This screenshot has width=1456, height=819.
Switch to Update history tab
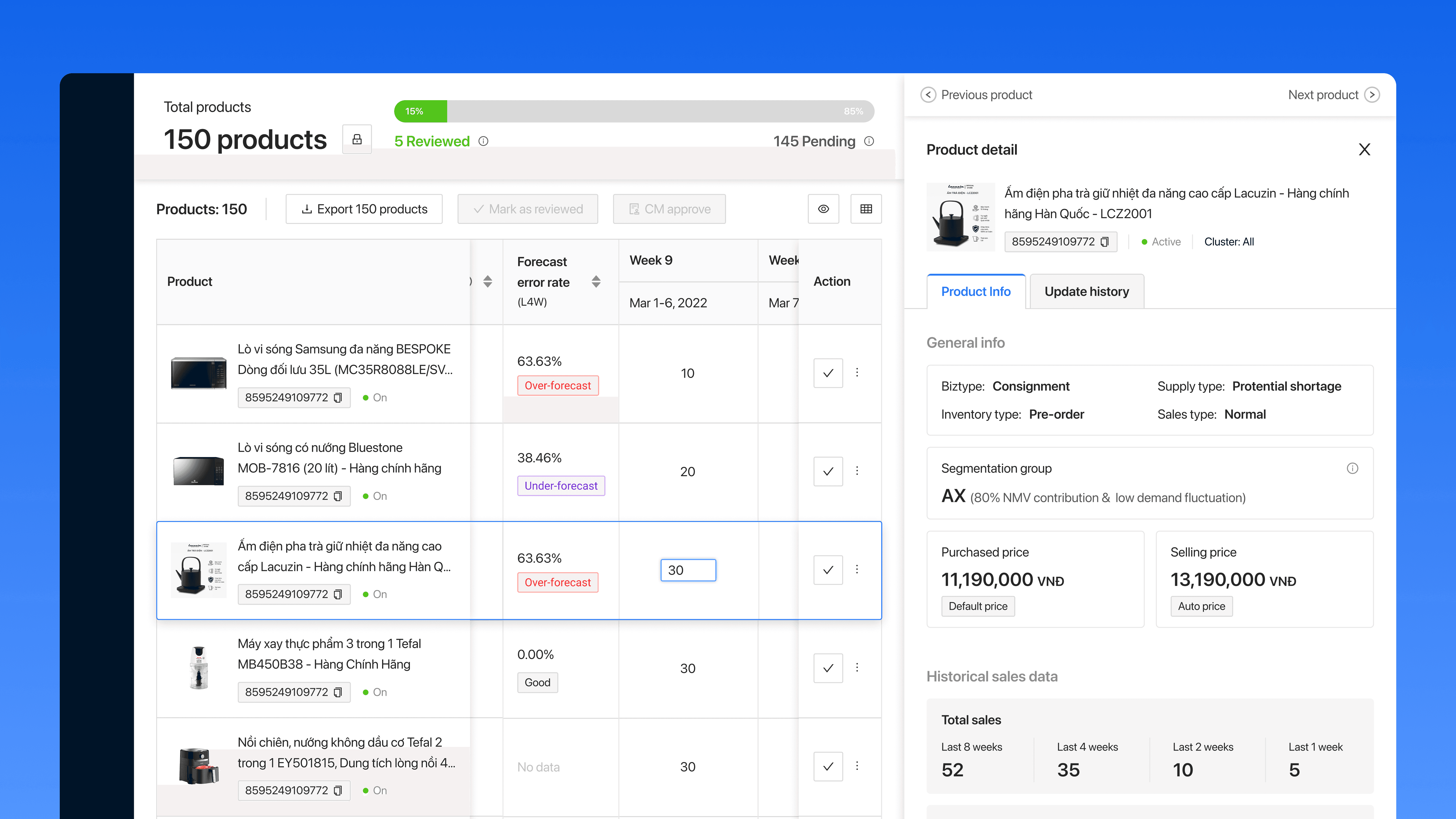[x=1087, y=292]
